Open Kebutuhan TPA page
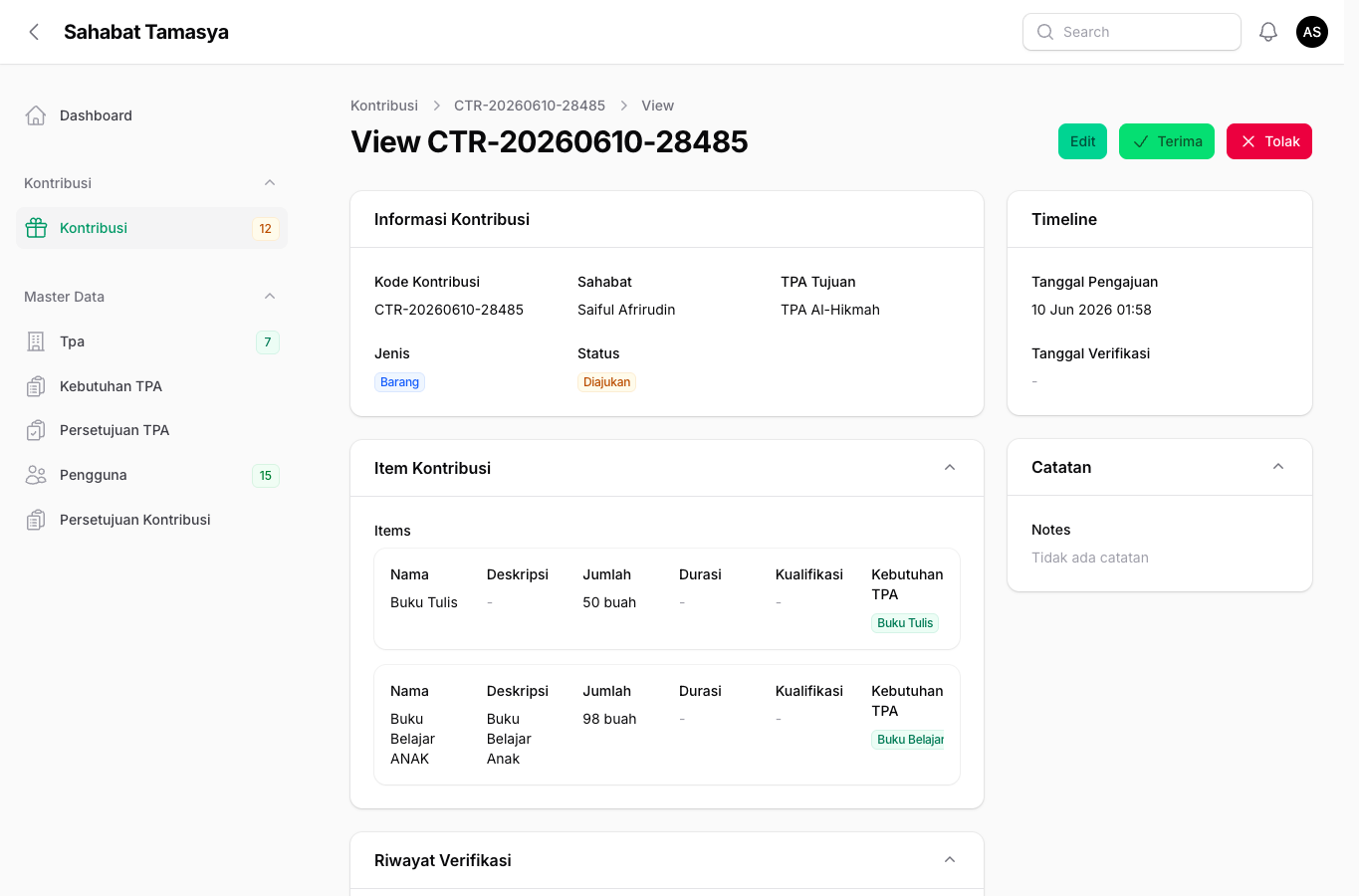The height and width of the screenshot is (896, 1359). (151, 386)
